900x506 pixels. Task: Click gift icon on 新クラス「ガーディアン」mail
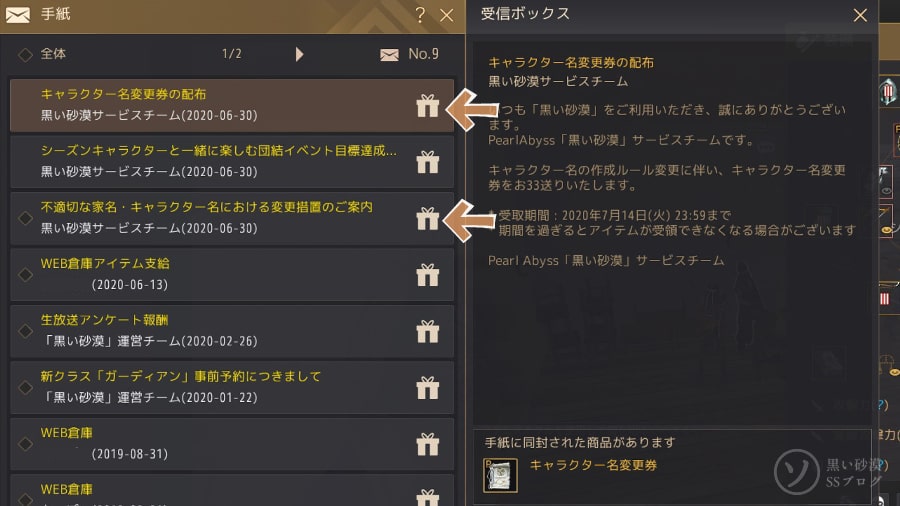(428, 387)
